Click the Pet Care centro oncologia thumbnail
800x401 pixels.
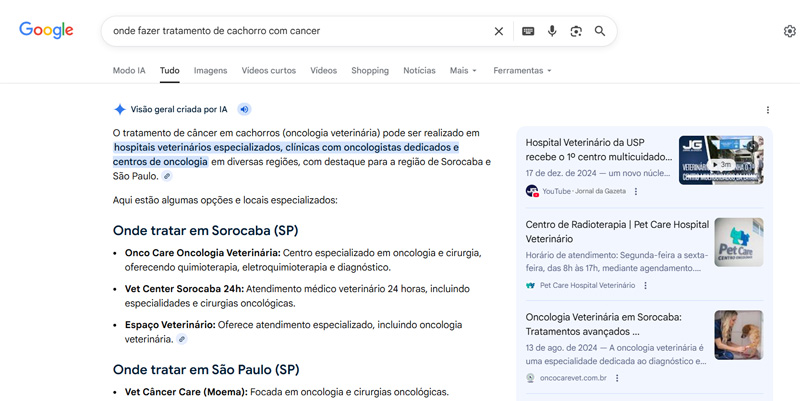pyautogui.click(x=739, y=242)
